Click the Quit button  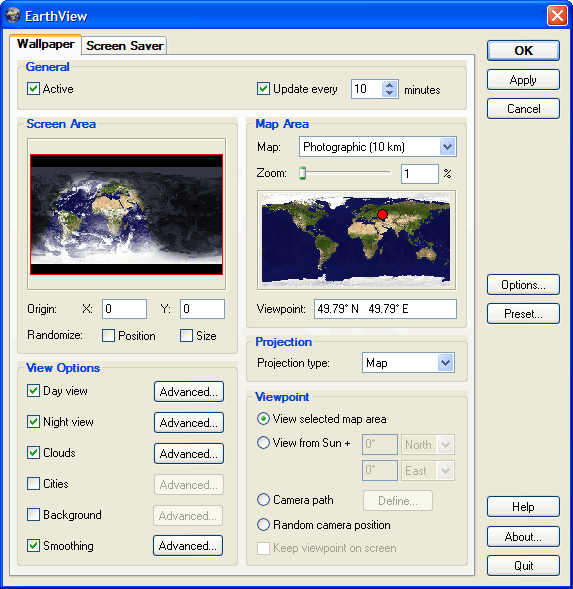click(x=523, y=566)
